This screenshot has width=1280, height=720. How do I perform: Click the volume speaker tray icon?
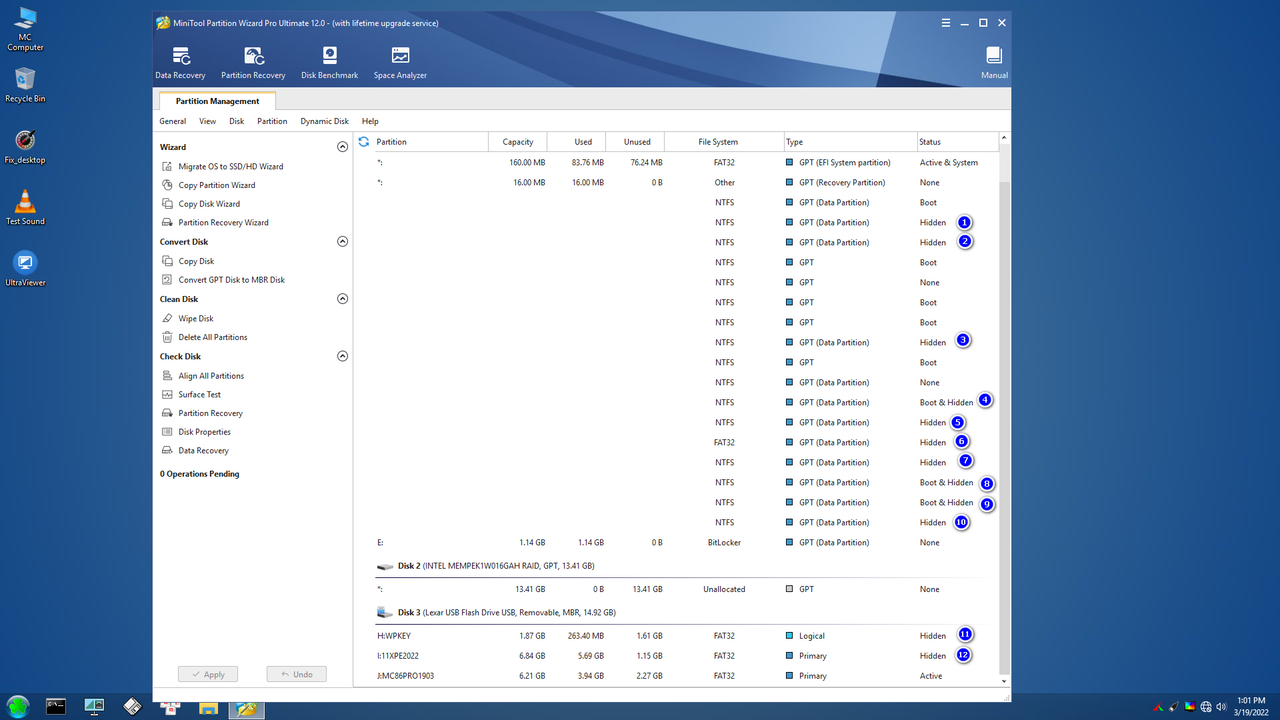click(1221, 707)
